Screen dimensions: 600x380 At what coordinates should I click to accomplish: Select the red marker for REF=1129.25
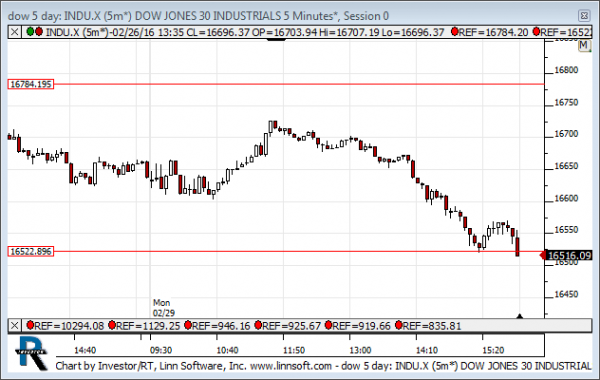coord(112,326)
